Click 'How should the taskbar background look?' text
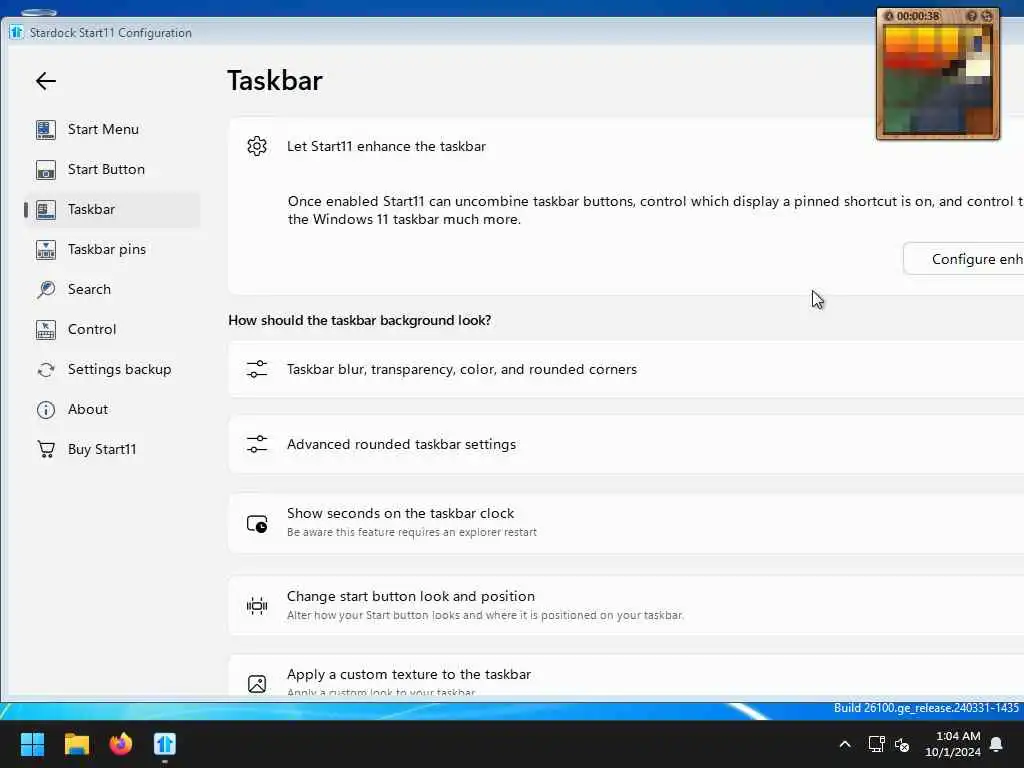This screenshot has width=1024, height=768. [x=360, y=320]
